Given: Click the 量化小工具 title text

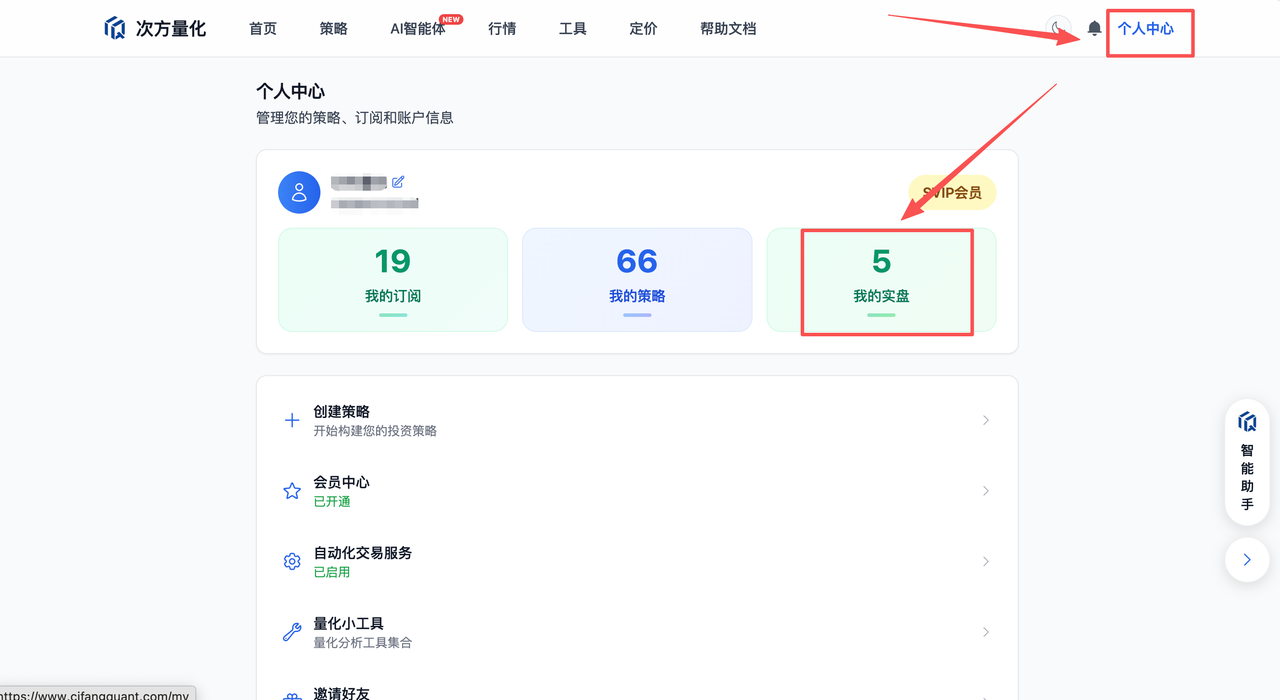Looking at the screenshot, I should pos(349,623).
